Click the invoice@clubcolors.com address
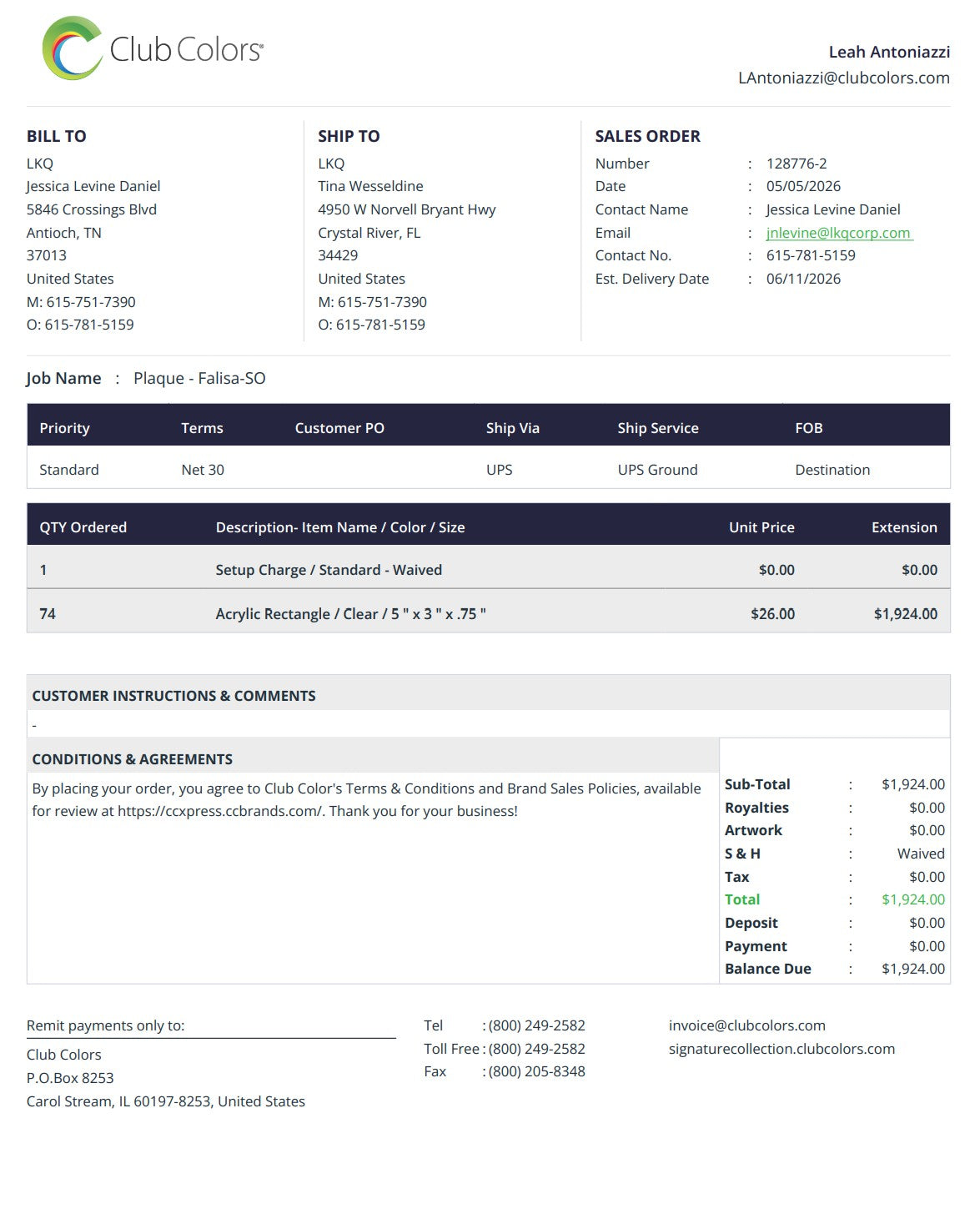The width and height of the screenshot is (980, 1214). (746, 1025)
